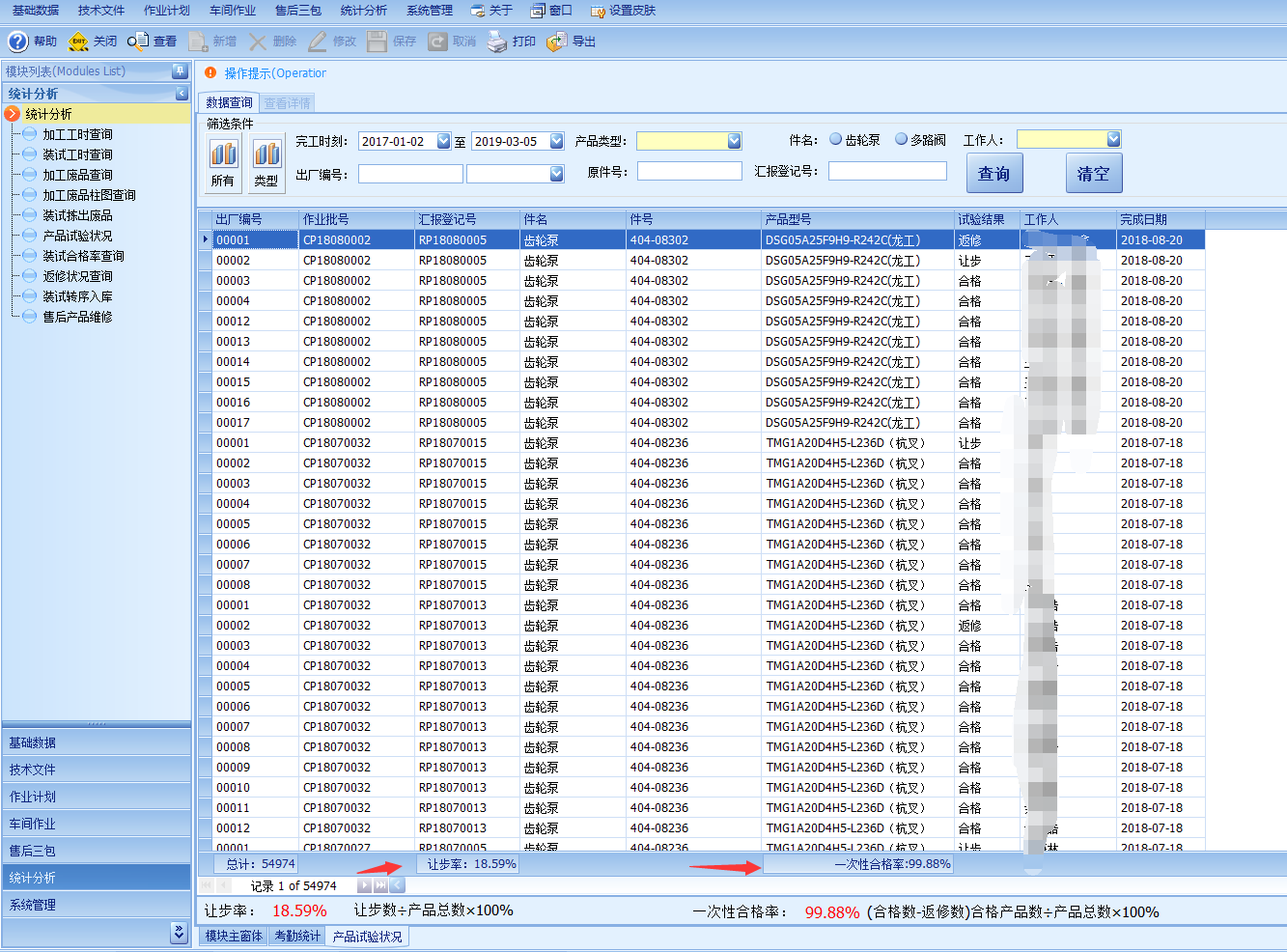1287x952 pixels.
Task: Switch to the 模块主窗体 bottom tab
Action: (234, 936)
